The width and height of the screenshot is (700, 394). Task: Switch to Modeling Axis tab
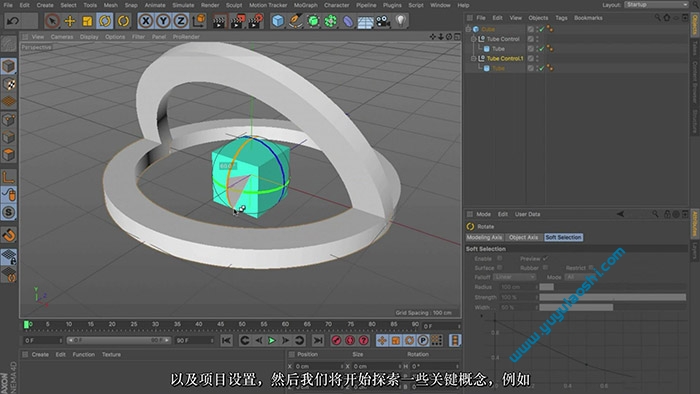click(x=484, y=237)
